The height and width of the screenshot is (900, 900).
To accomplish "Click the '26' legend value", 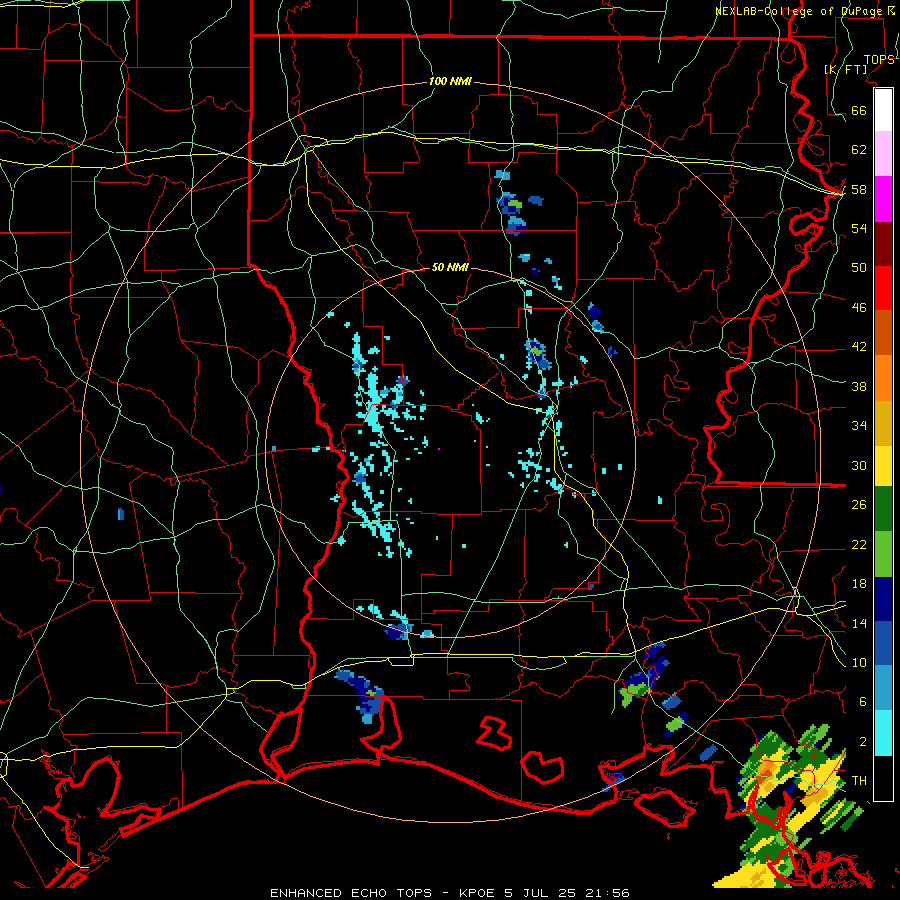I will 859,505.
